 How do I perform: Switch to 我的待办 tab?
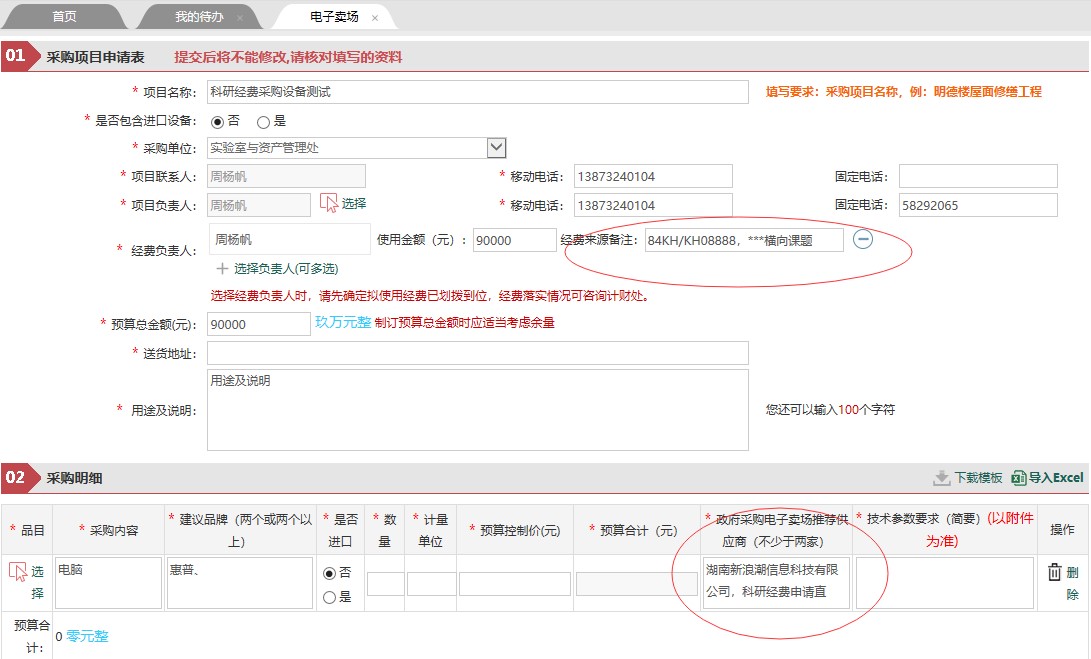click(x=199, y=17)
